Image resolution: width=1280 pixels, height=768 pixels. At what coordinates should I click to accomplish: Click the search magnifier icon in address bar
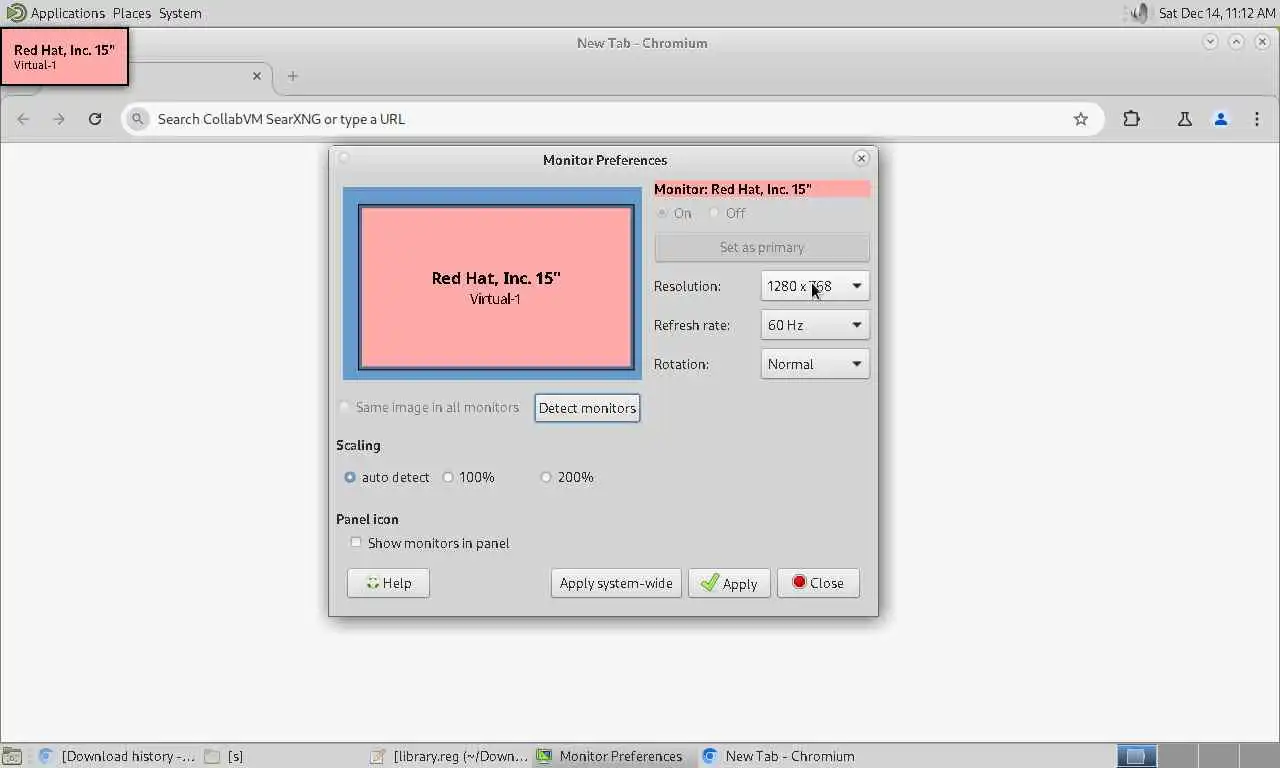(139, 119)
